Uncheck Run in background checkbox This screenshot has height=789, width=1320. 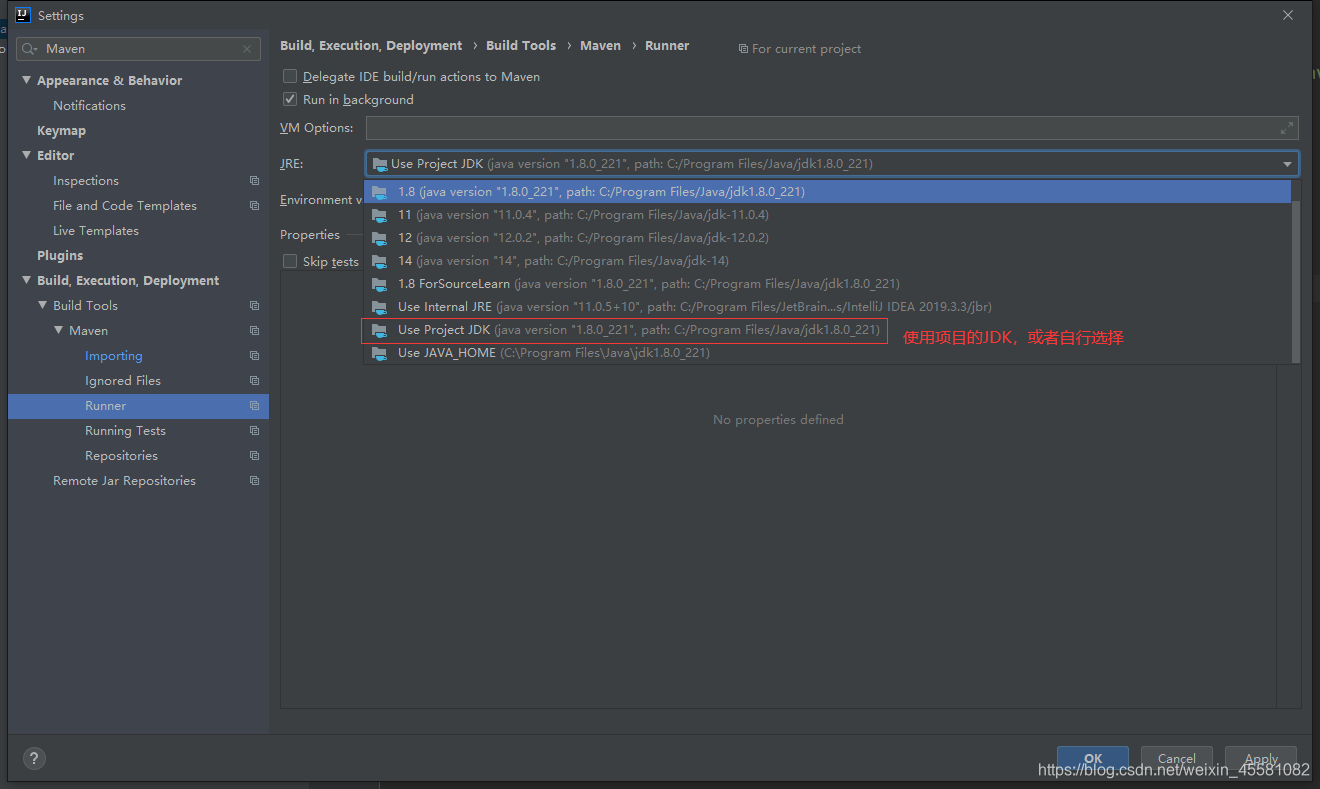point(290,99)
